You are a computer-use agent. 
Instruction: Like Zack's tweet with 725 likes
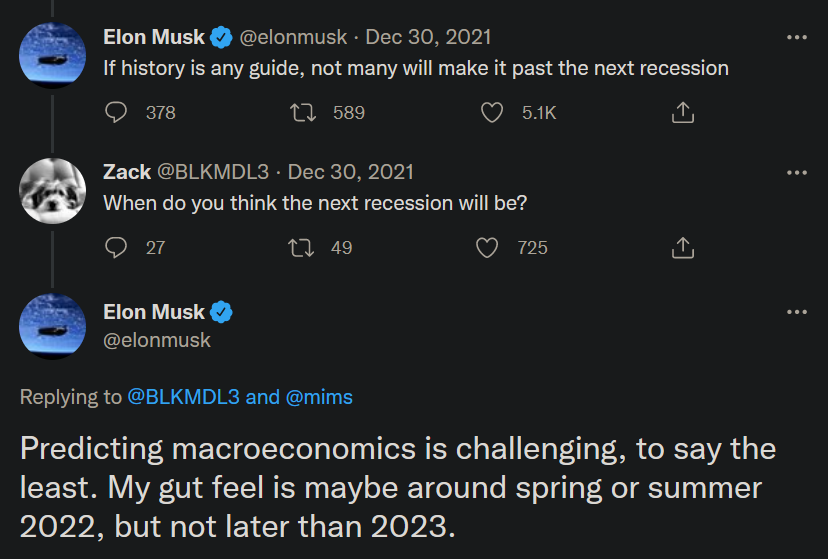coord(487,248)
